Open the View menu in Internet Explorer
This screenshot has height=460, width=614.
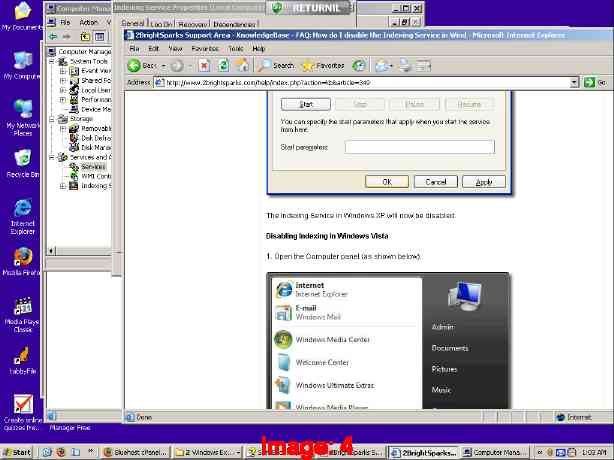(175, 49)
